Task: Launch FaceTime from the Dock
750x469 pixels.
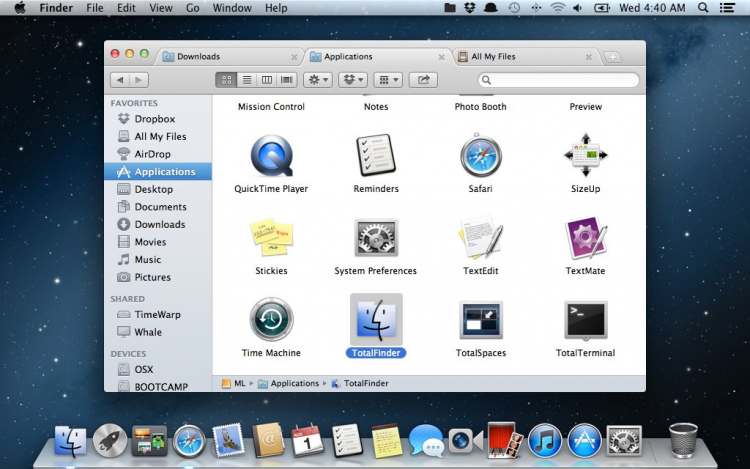Action: pyautogui.click(x=465, y=440)
